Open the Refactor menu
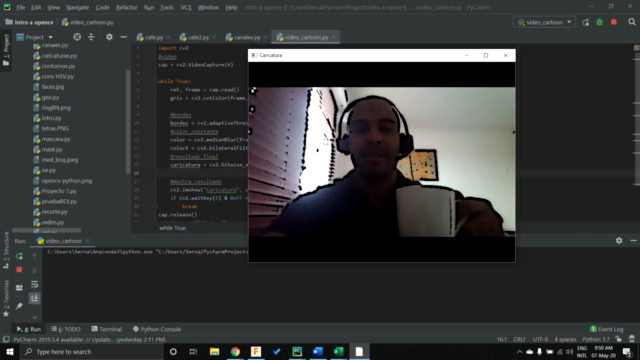Screen dimensions: 640x360 click(127, 7)
